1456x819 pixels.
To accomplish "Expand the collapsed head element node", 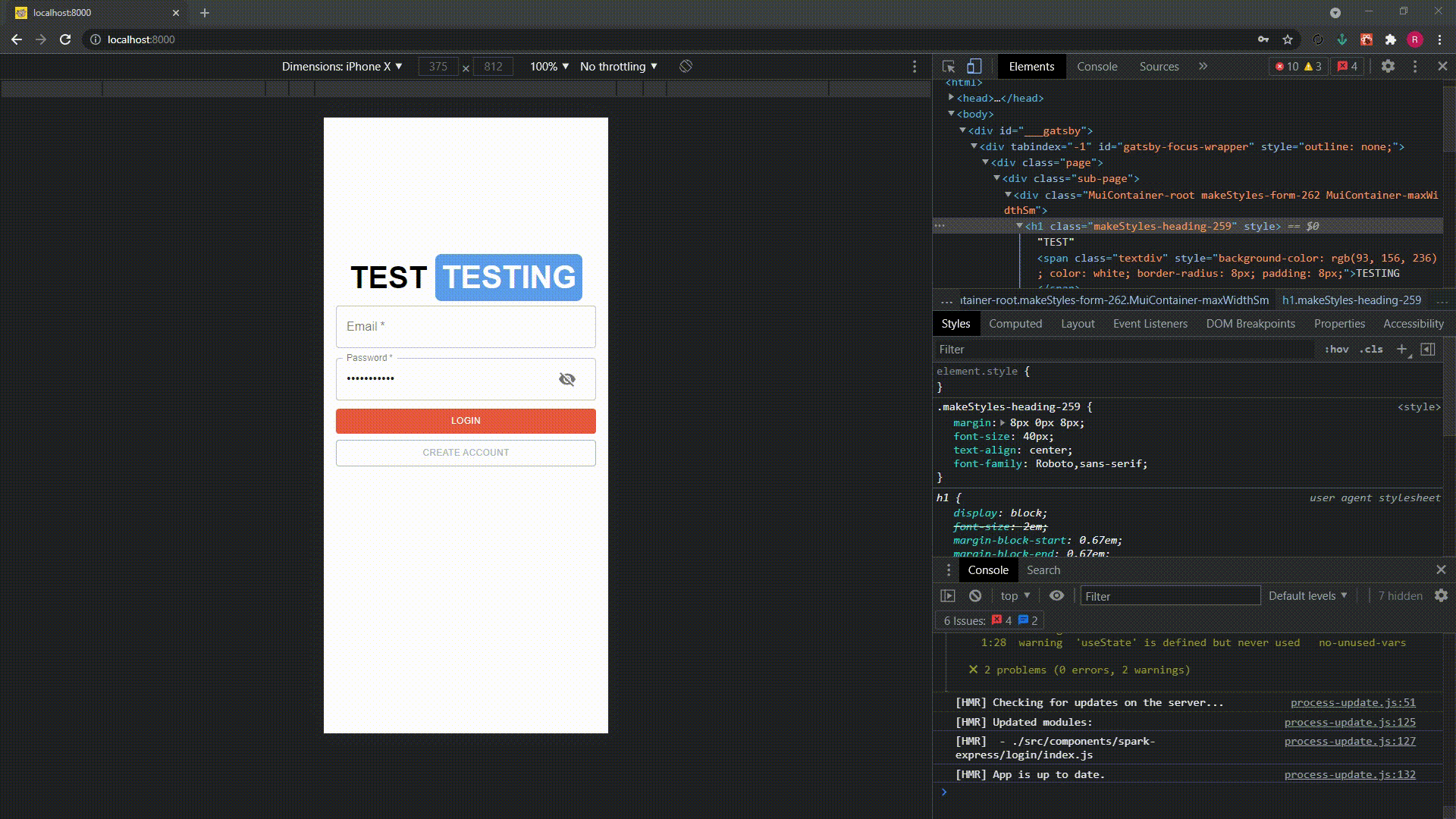I will pos(951,98).
